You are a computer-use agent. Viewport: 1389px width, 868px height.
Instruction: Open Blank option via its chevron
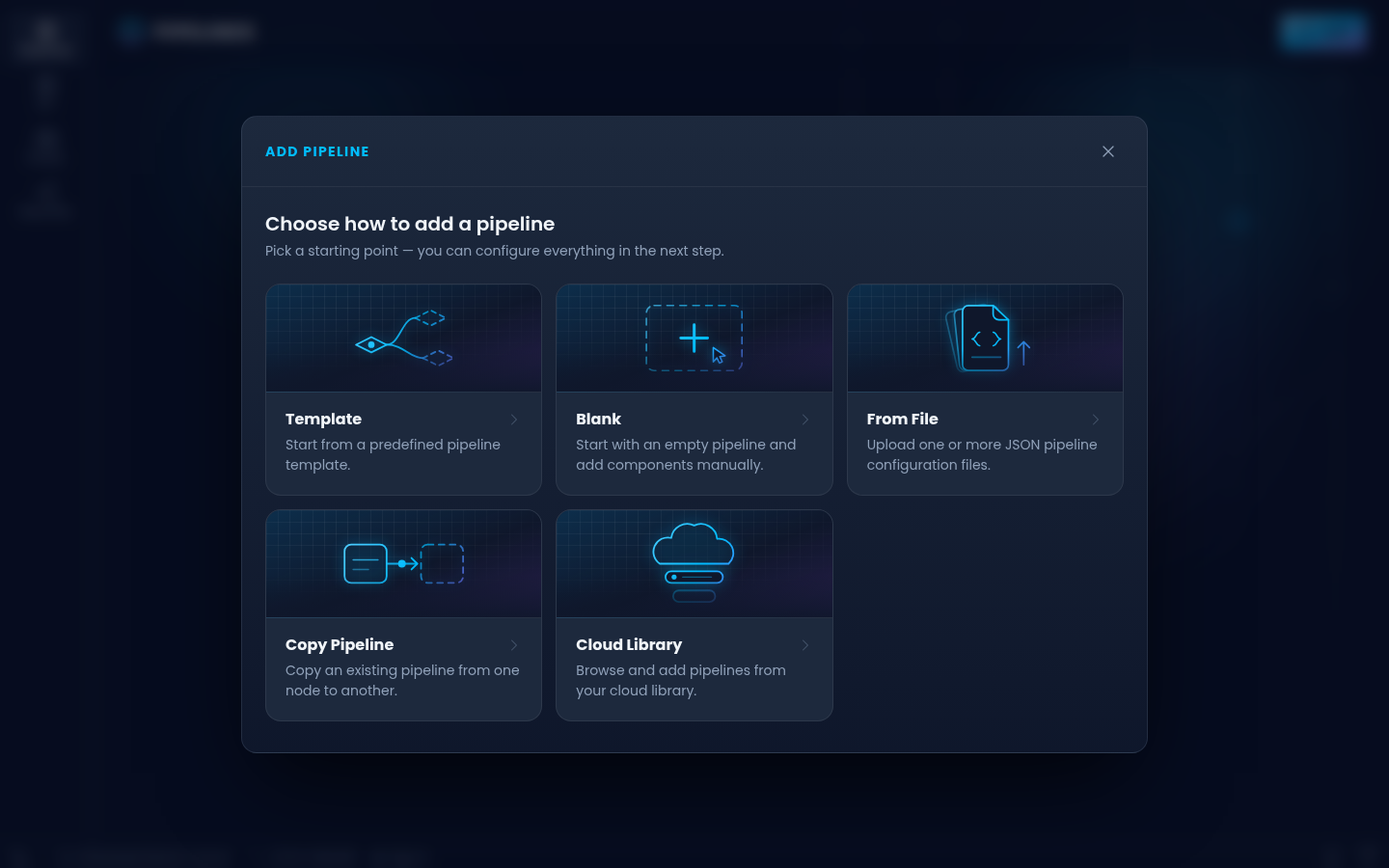pos(805,420)
